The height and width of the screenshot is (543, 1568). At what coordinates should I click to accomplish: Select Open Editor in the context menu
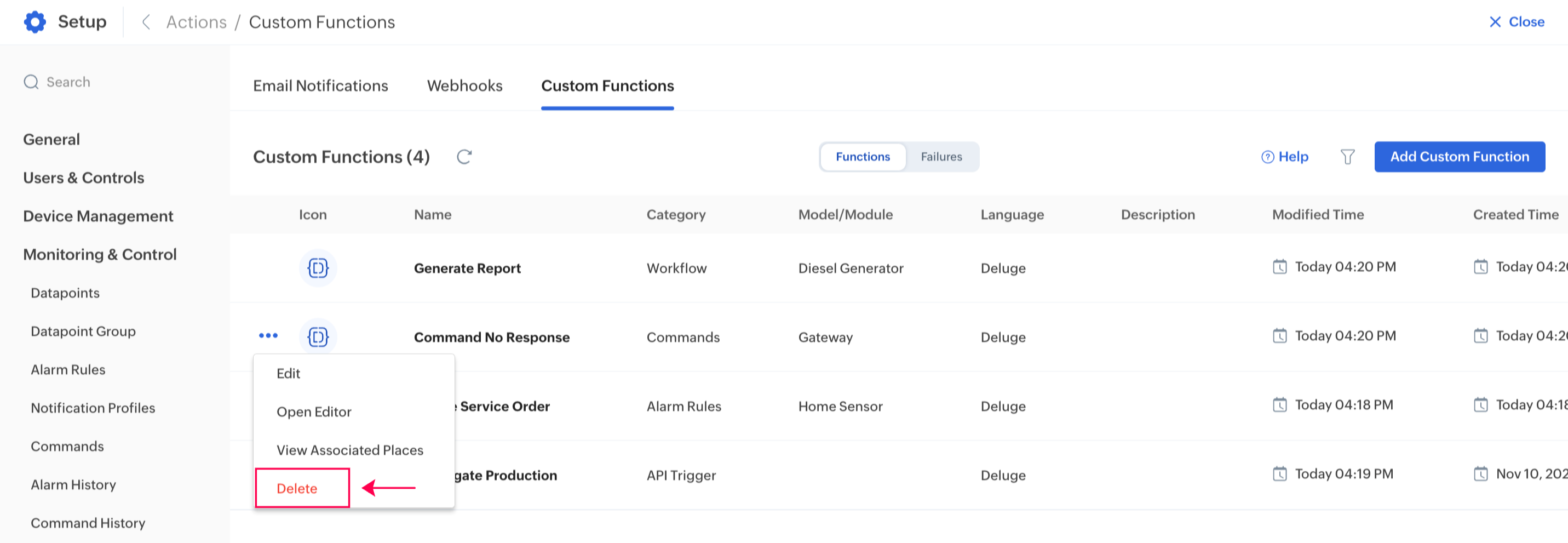click(x=313, y=411)
